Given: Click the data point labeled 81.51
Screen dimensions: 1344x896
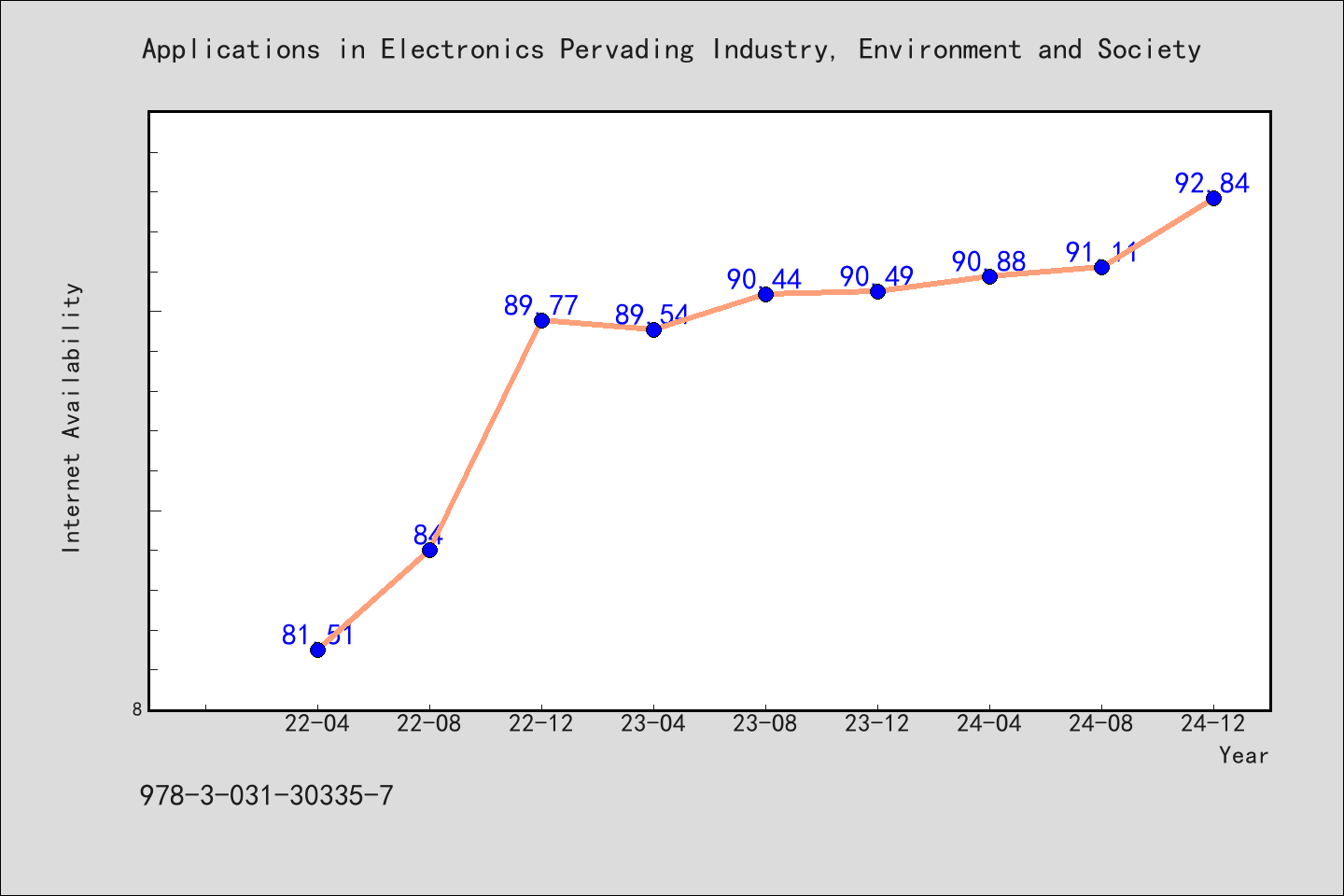Looking at the screenshot, I should [317, 650].
